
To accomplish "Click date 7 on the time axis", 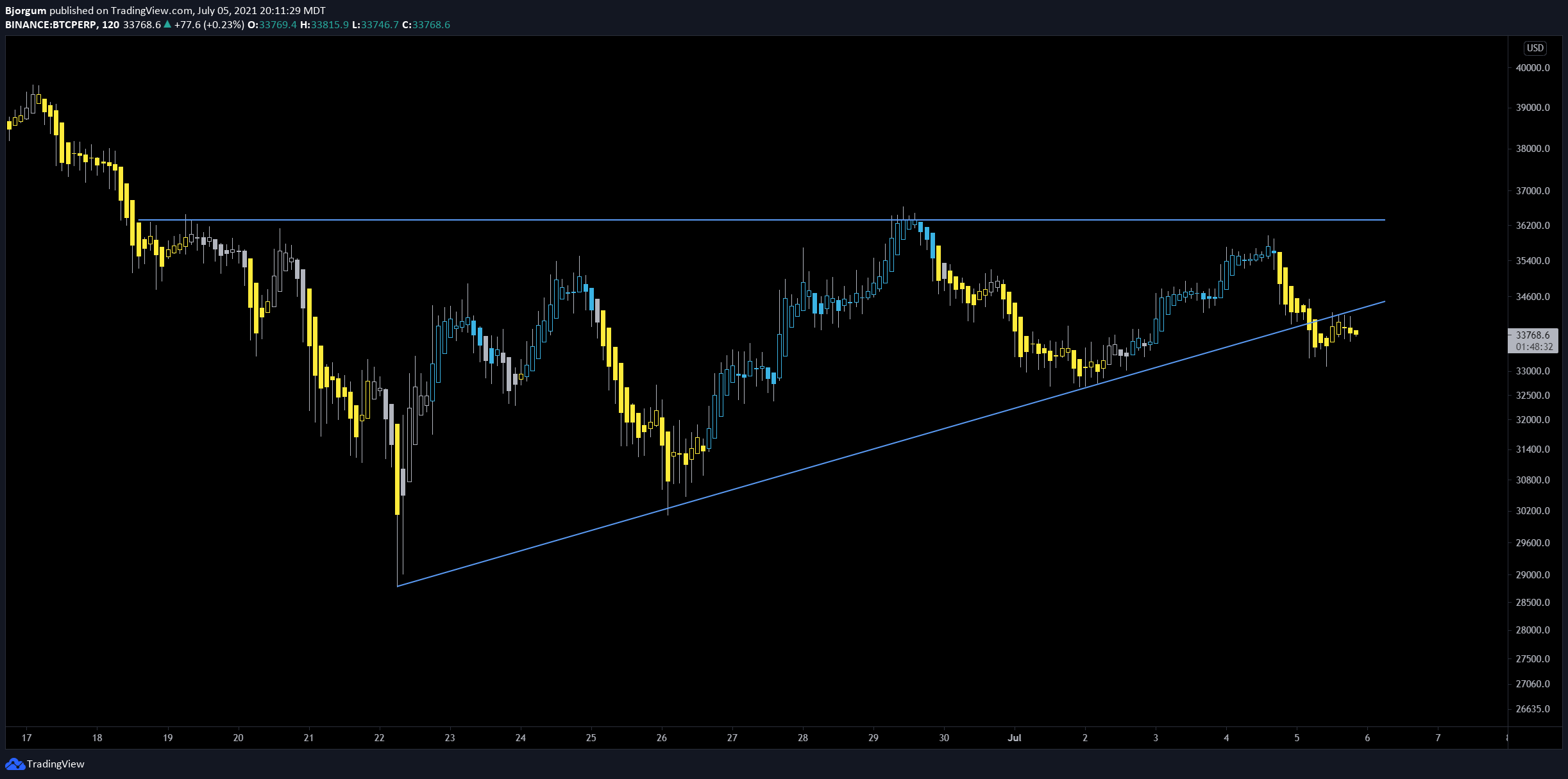I will click(x=1438, y=738).
